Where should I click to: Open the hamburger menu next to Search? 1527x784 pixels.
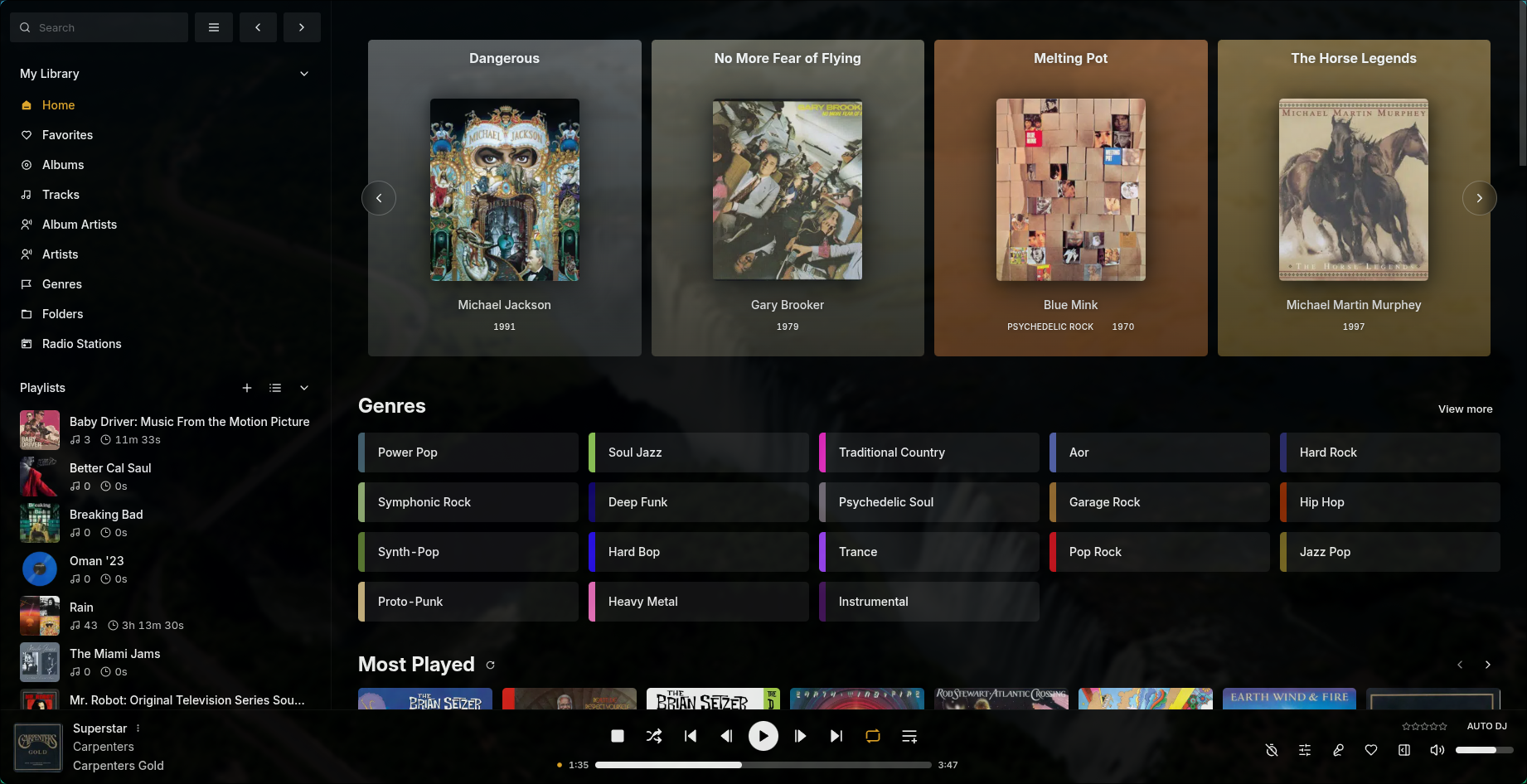214,27
